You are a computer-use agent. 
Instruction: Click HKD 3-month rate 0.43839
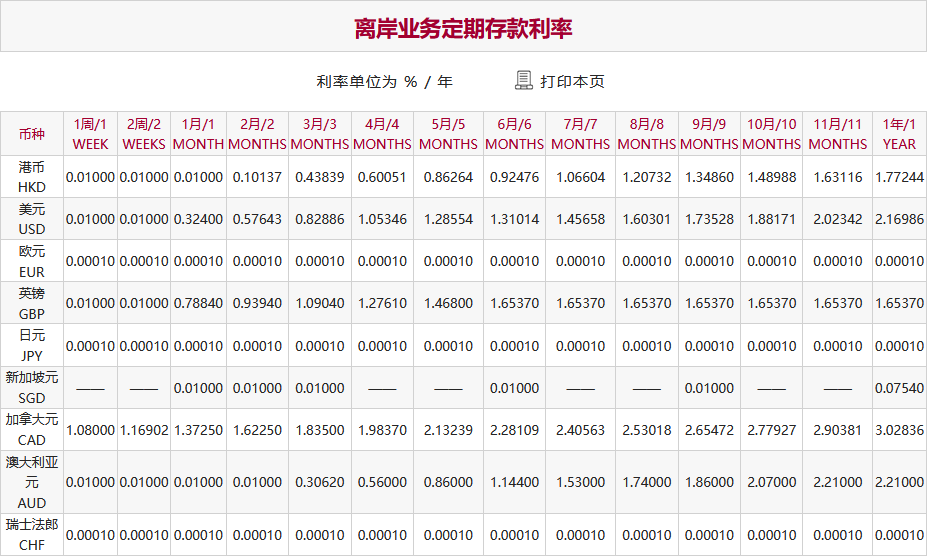pos(320,177)
